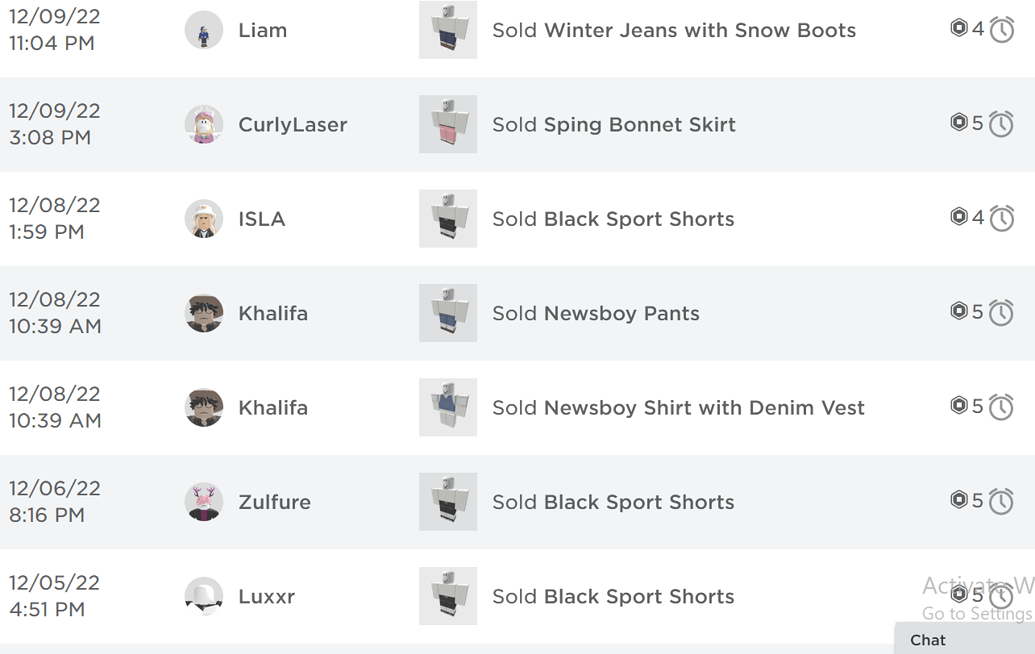Click the pending clock icon on CurlyLaser's sale
Viewport: 1035px width, 654px height.
[x=1001, y=123]
